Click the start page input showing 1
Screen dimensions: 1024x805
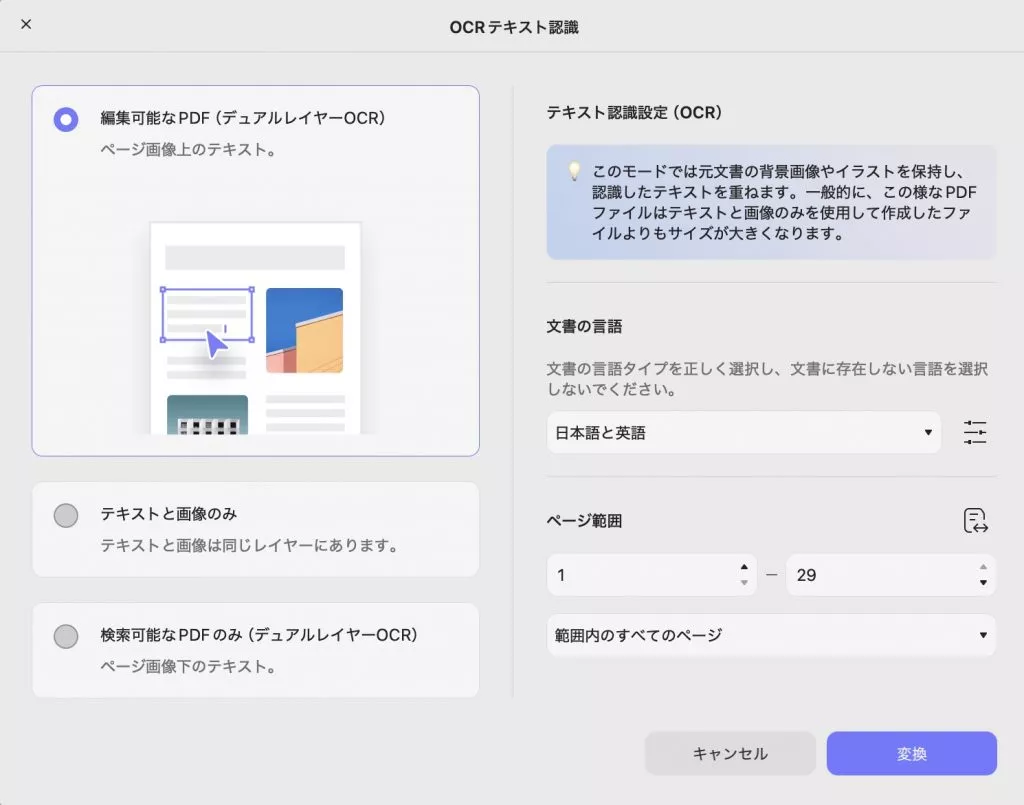[640, 575]
